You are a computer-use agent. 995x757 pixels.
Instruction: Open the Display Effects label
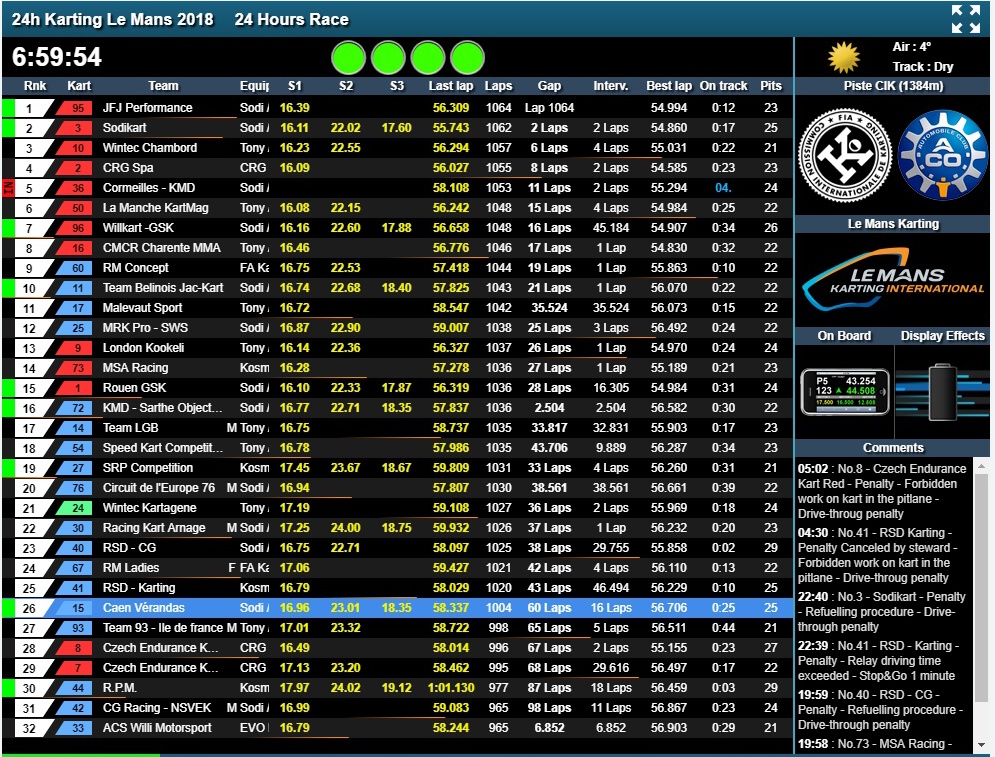pyautogui.click(x=942, y=336)
